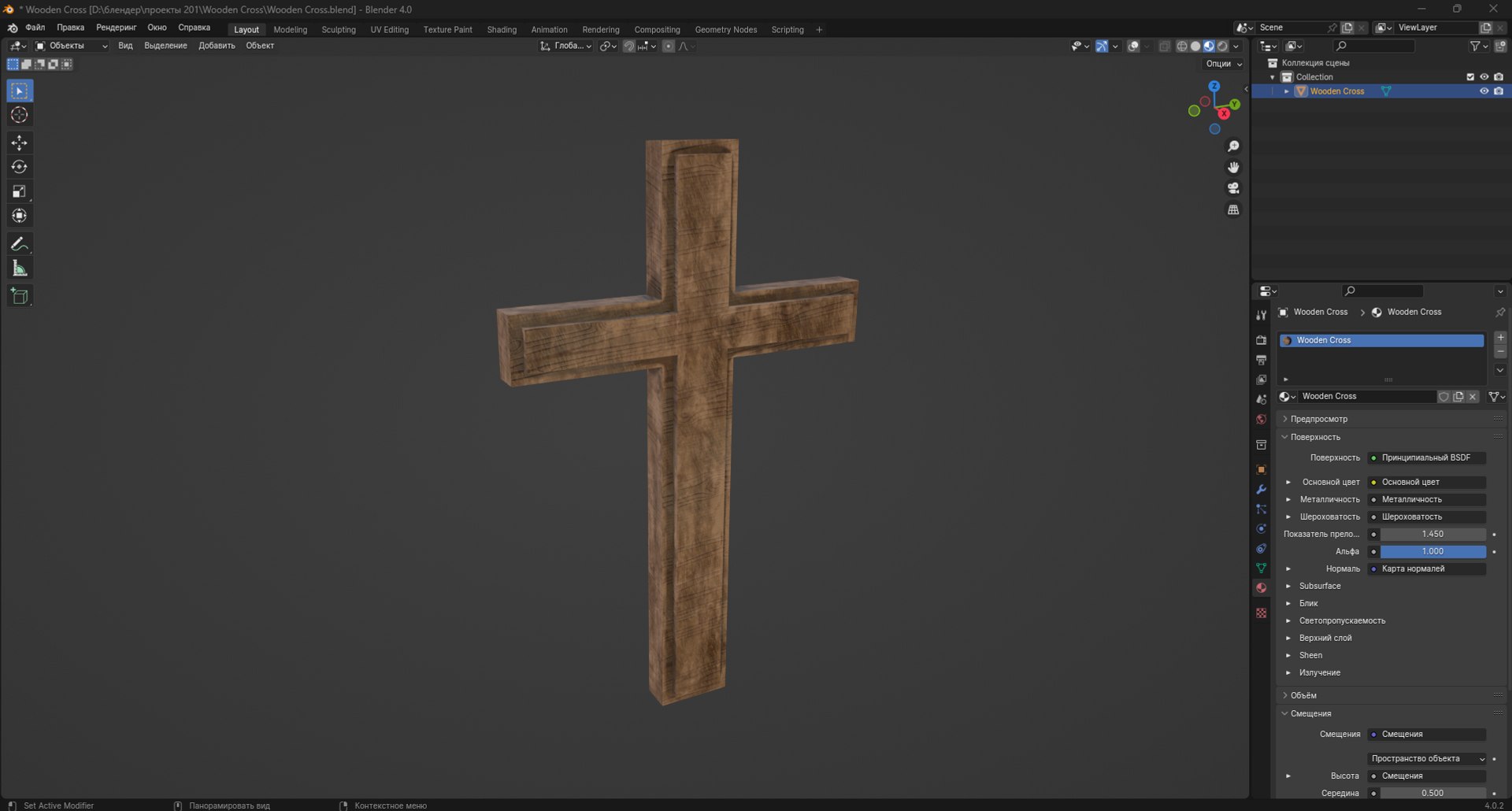Viewport: 1512px width, 811px height.
Task: Switch to the UV Editing workspace tab
Action: tap(390, 30)
